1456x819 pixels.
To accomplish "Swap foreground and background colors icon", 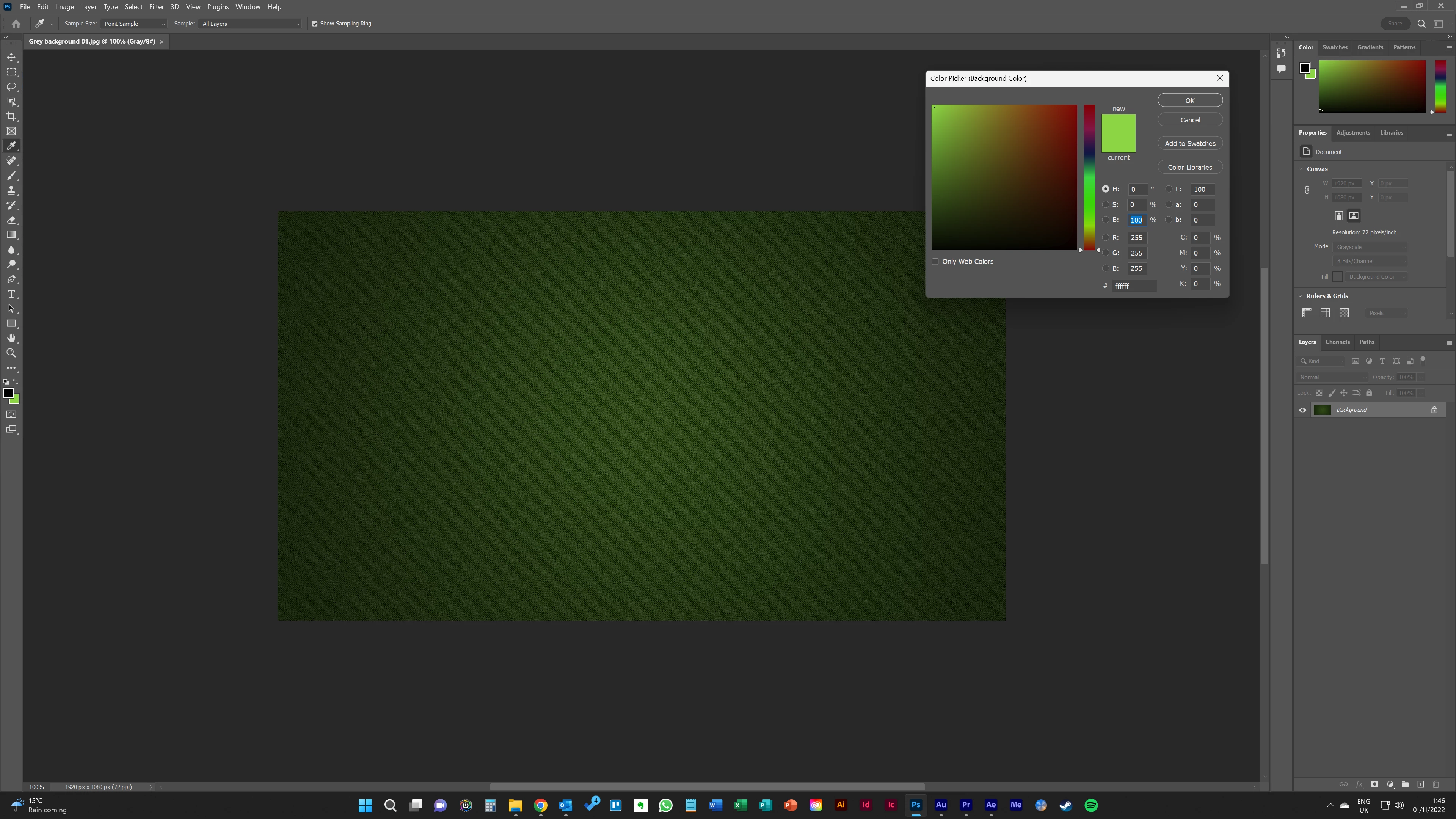I will point(16,381).
